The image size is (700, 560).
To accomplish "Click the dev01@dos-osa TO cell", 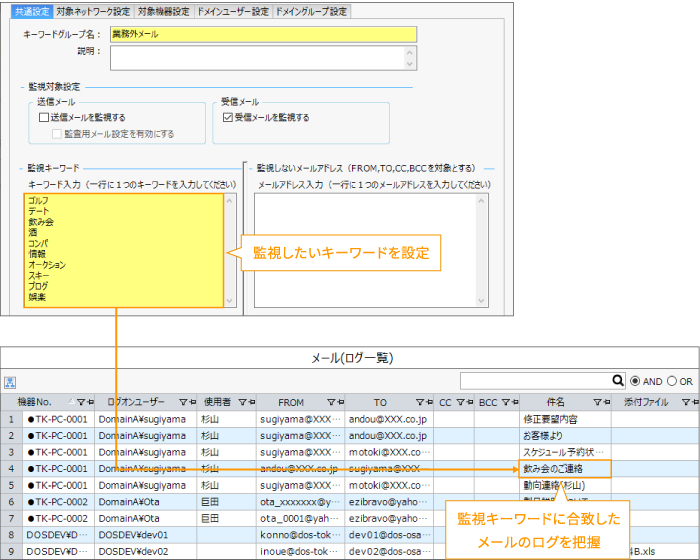I will pyautogui.click(x=389, y=535).
